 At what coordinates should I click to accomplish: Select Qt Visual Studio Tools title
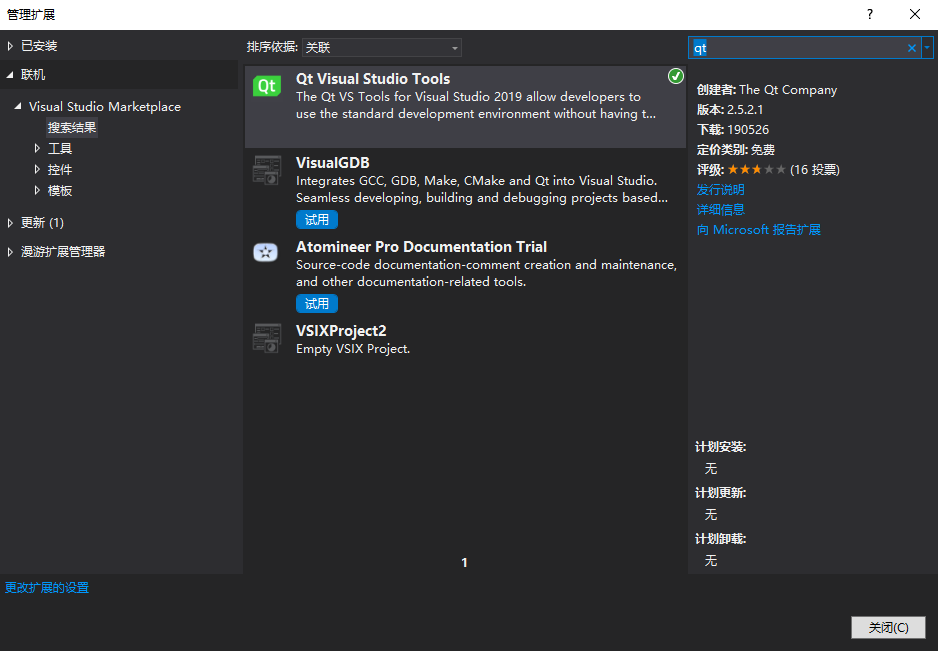(373, 79)
